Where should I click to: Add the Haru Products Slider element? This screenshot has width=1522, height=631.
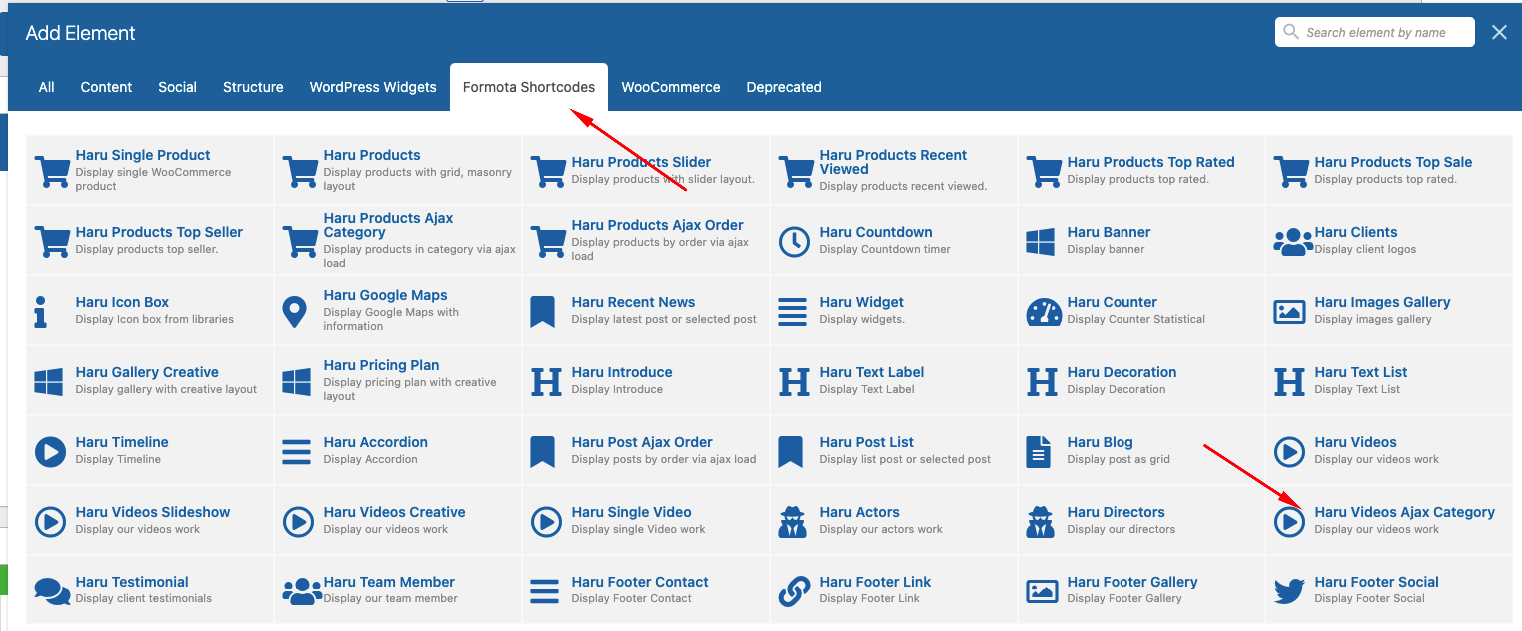(x=646, y=171)
